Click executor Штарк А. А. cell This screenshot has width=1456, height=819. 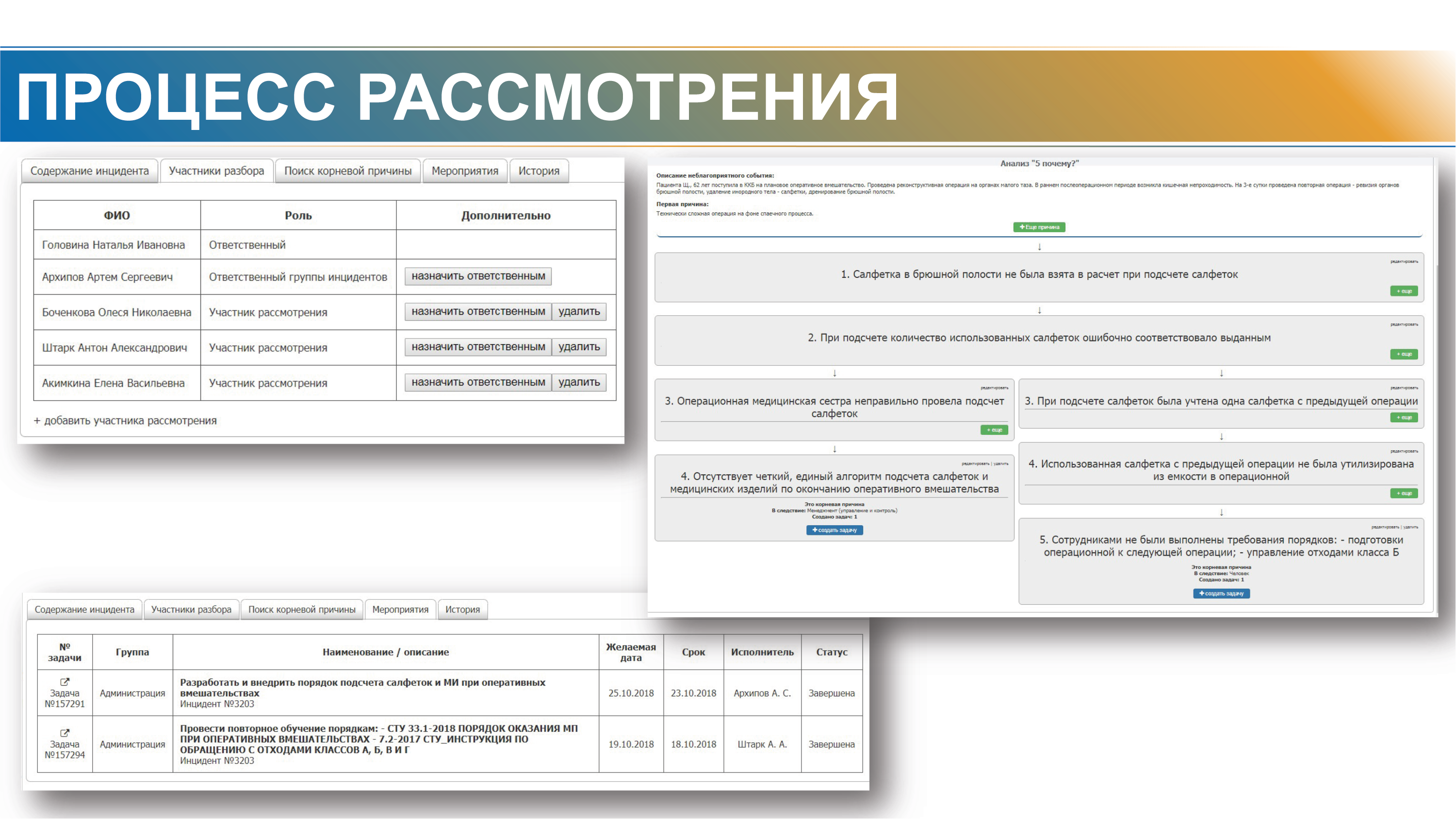762,744
